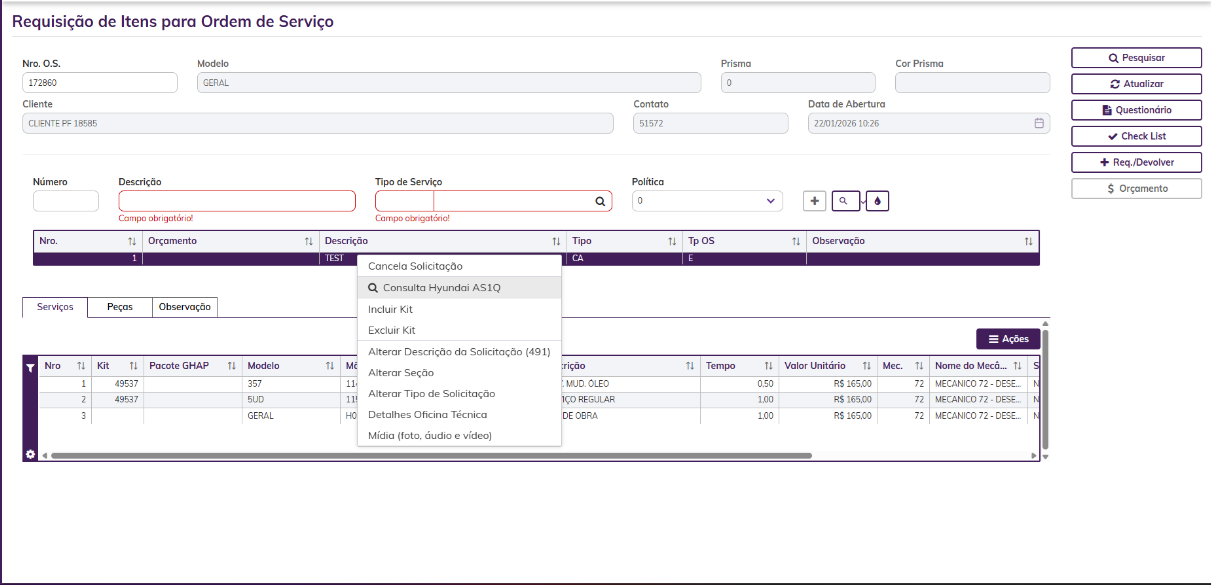
Task: Click the filter funnel icon in services grid
Action: [x=30, y=368]
